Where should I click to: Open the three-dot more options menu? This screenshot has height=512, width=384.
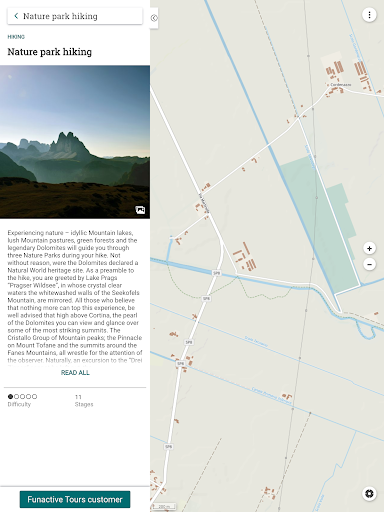(369, 15)
